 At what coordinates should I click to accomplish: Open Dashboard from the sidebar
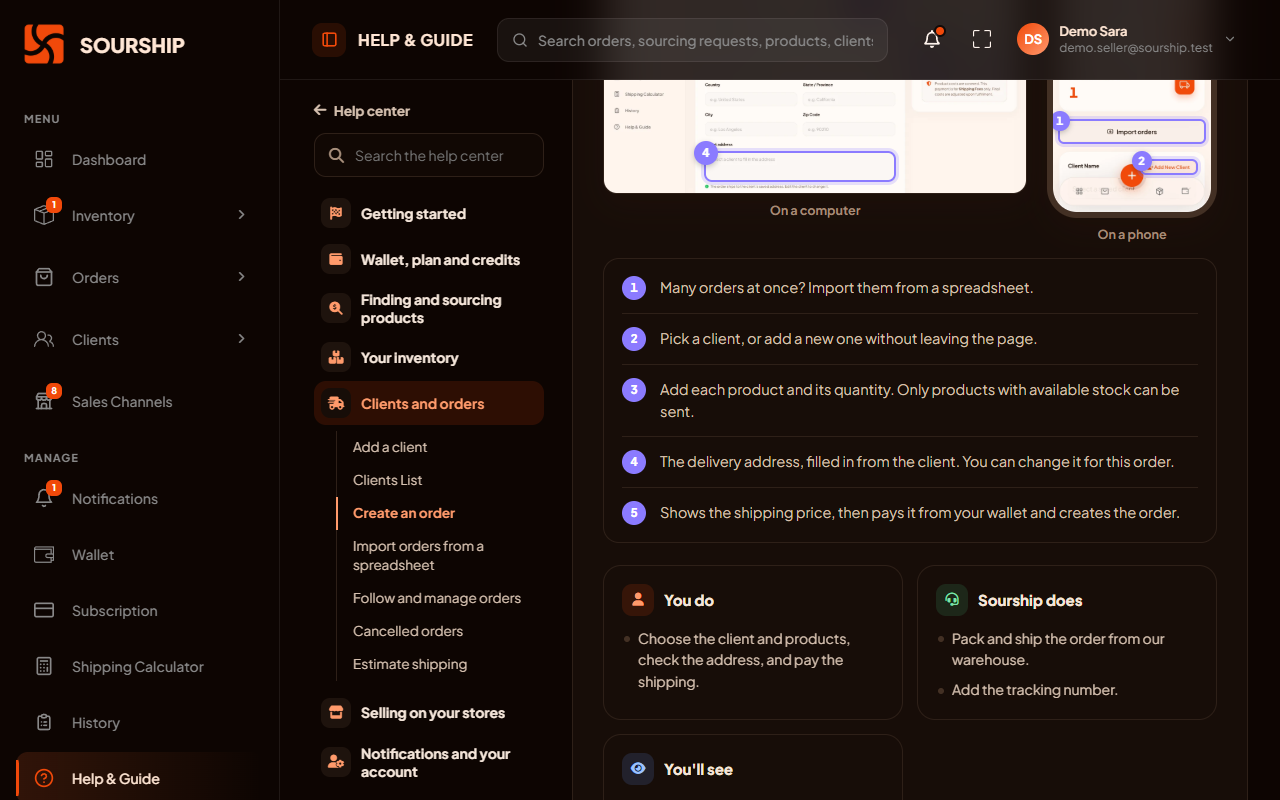(140, 160)
